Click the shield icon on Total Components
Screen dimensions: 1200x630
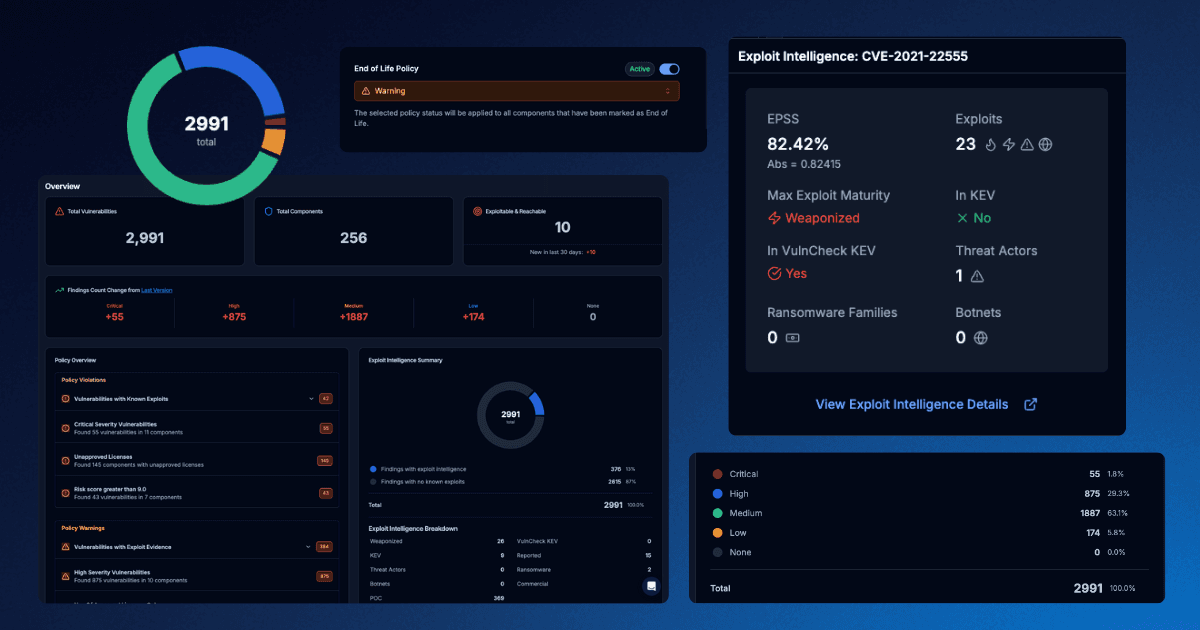pos(268,212)
